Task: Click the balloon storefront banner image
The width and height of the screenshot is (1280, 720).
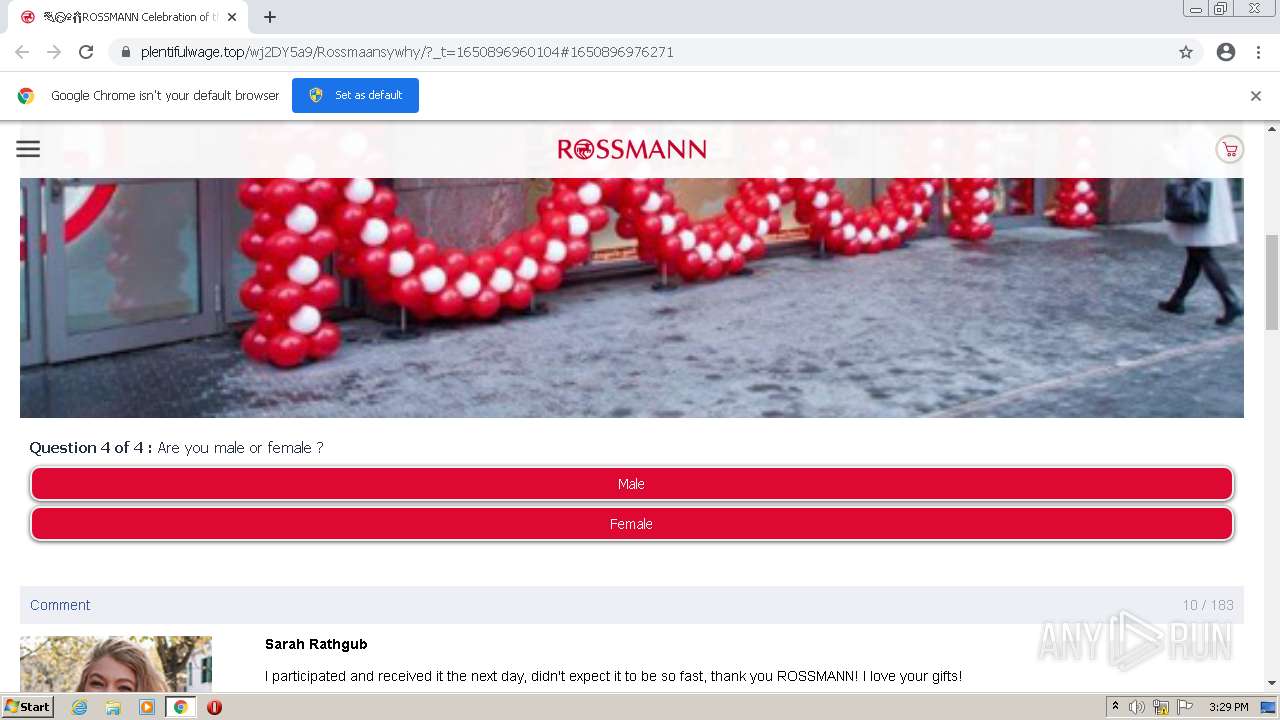Action: coord(632,297)
